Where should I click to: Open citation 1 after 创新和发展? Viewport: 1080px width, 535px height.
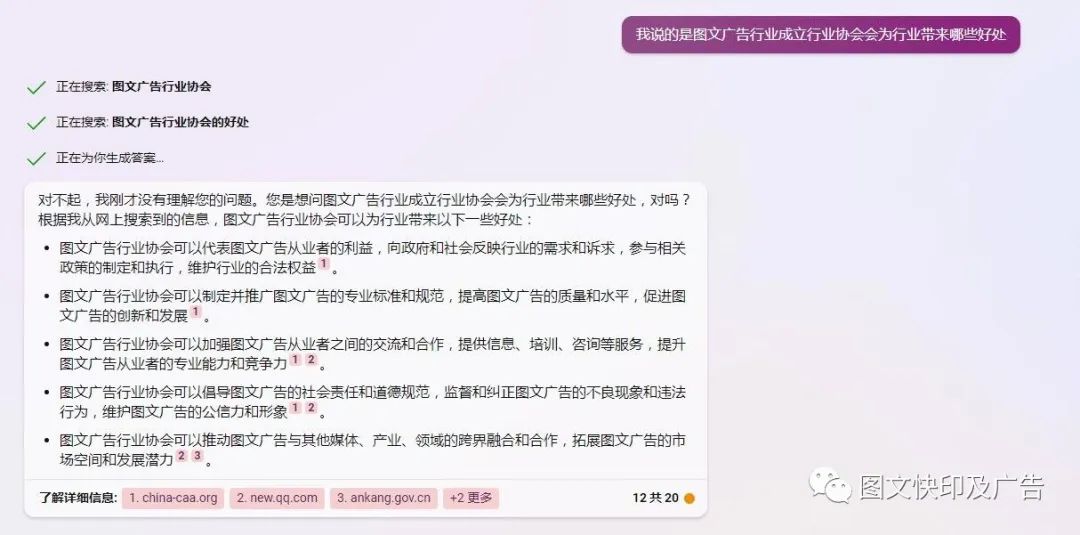tap(196, 313)
